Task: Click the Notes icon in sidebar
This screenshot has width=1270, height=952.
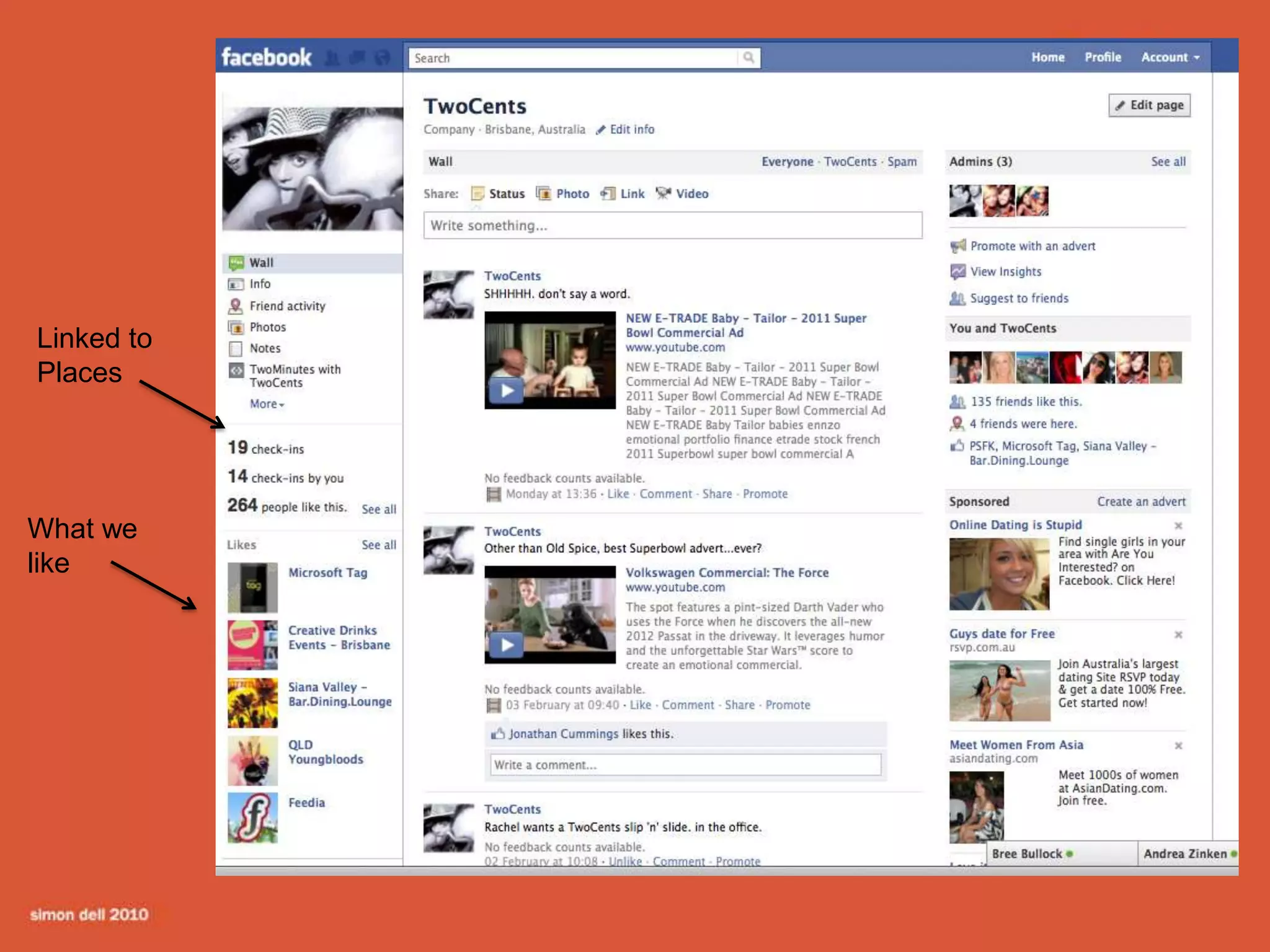Action: point(236,348)
